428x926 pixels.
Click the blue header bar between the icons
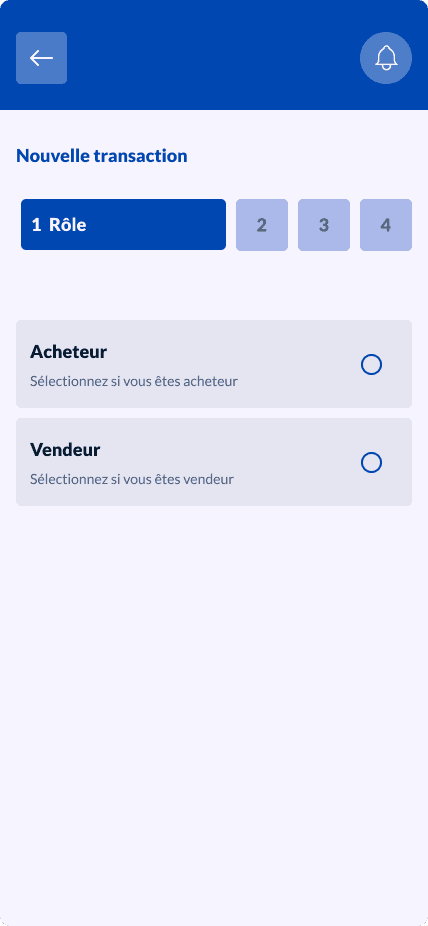pos(214,58)
